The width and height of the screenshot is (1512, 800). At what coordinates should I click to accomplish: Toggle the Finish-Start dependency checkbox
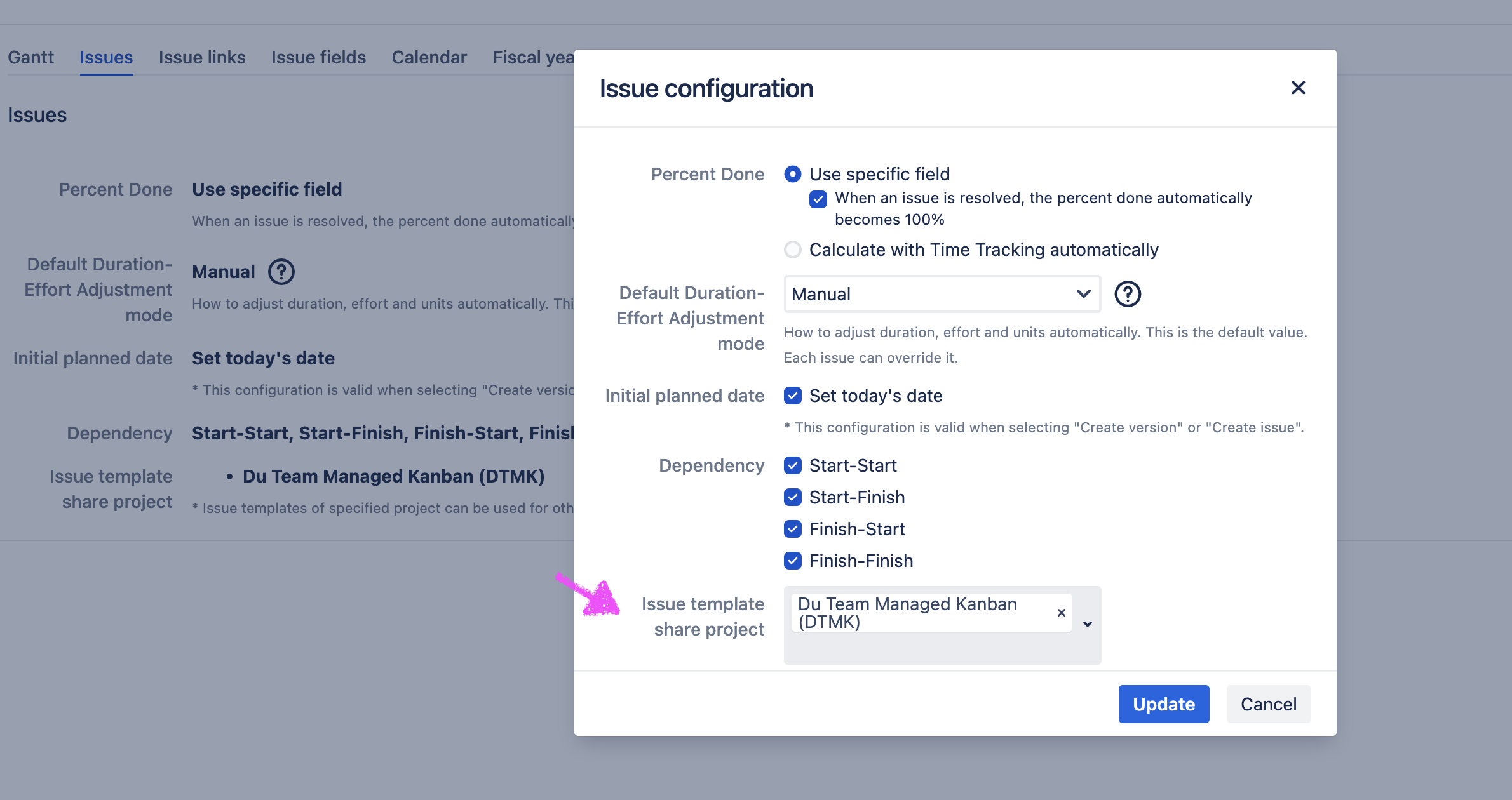(x=793, y=529)
